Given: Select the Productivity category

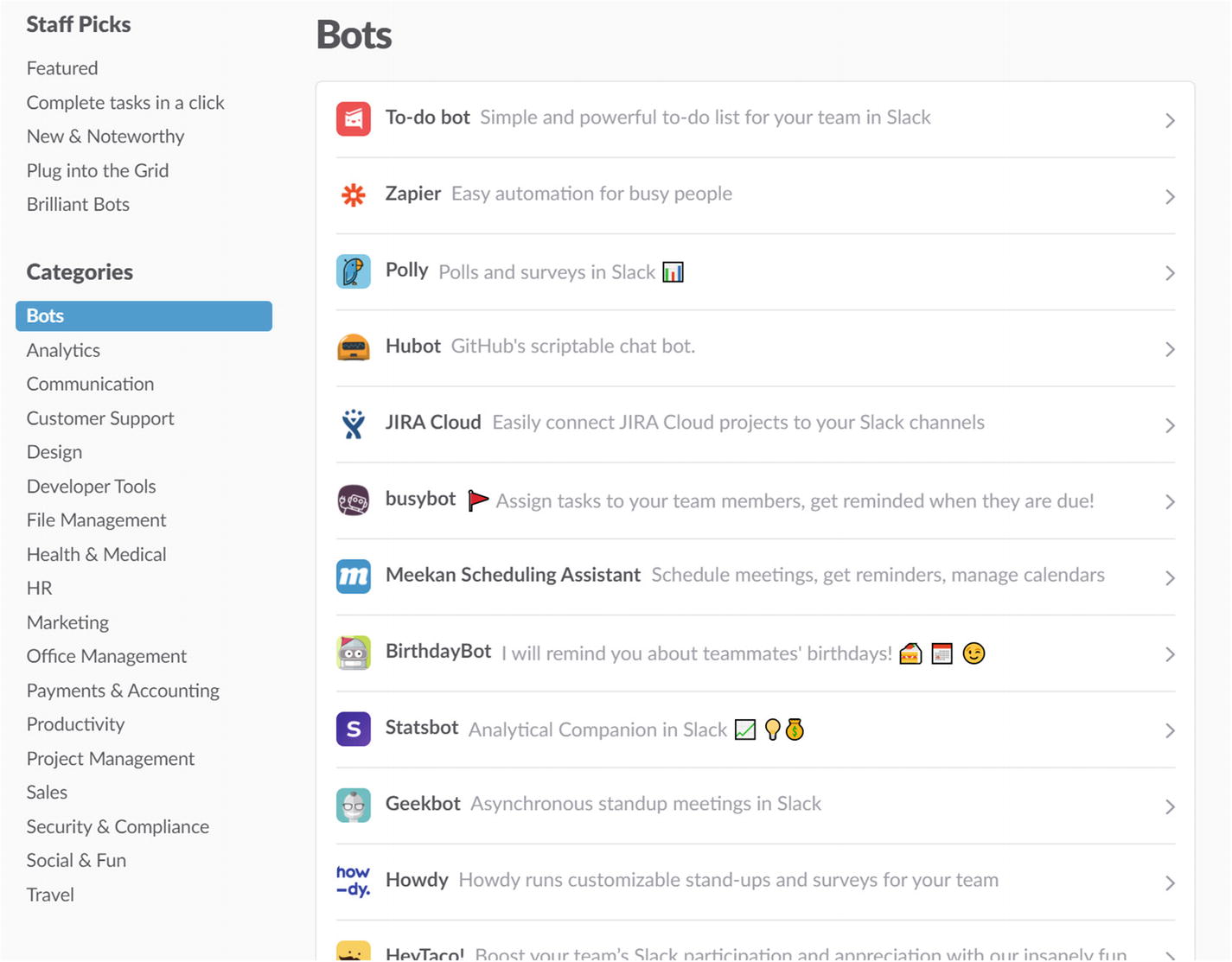Looking at the screenshot, I should (75, 724).
